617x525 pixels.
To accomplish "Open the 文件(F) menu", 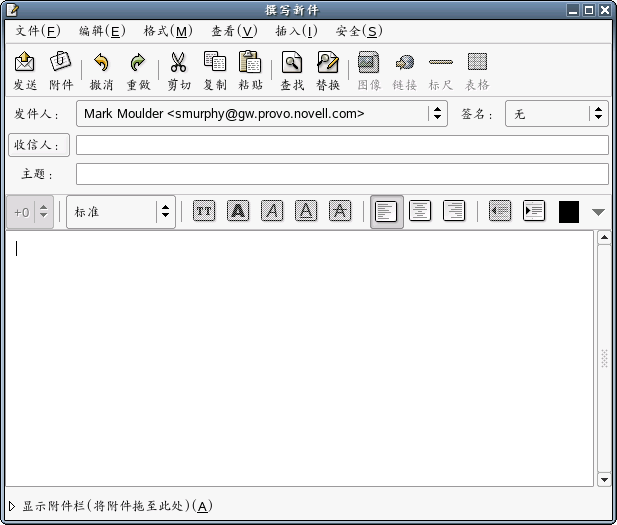I will point(37,31).
